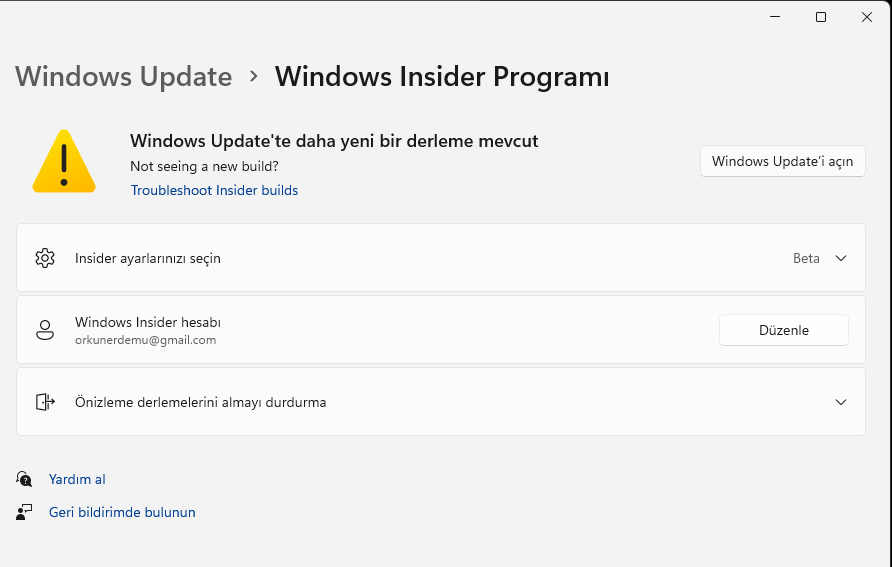Click the breadcrumb chevron separator arrow
Viewport: 892px width, 567px height.
254,76
